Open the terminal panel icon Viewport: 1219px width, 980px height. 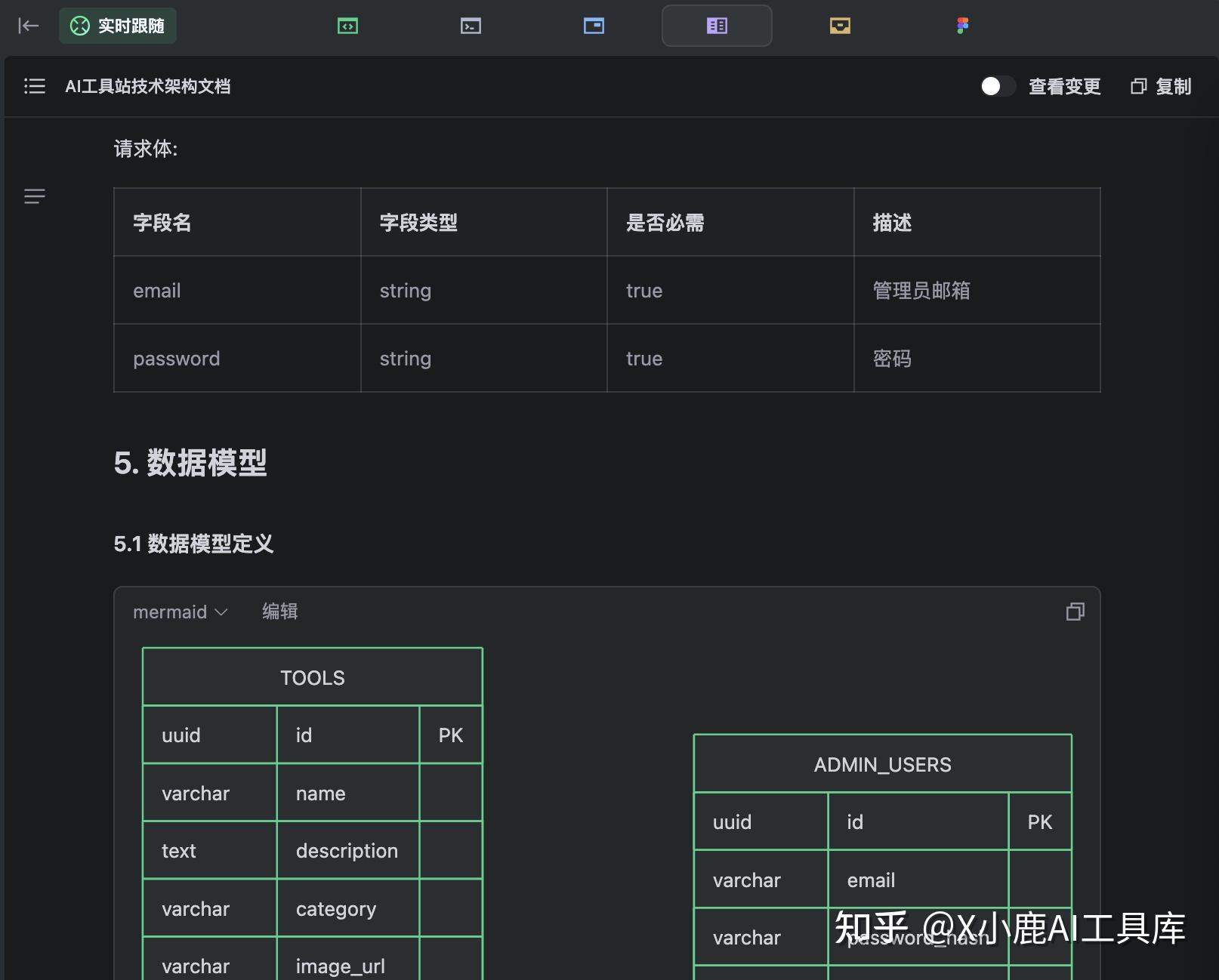[x=471, y=25]
